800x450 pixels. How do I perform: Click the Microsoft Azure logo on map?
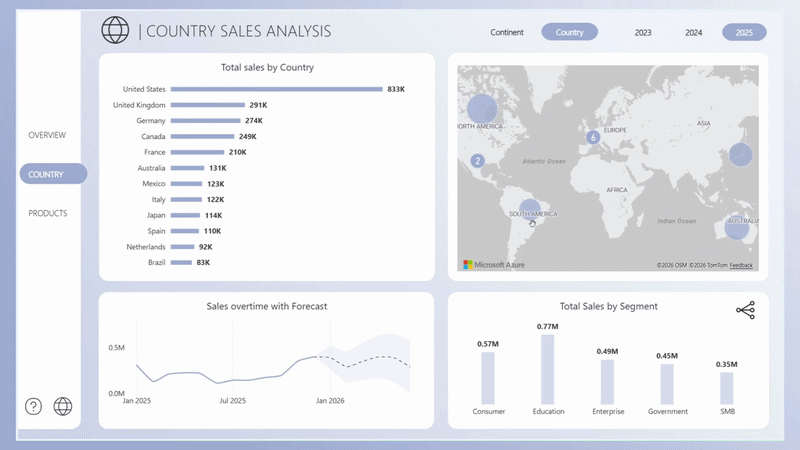click(493, 265)
